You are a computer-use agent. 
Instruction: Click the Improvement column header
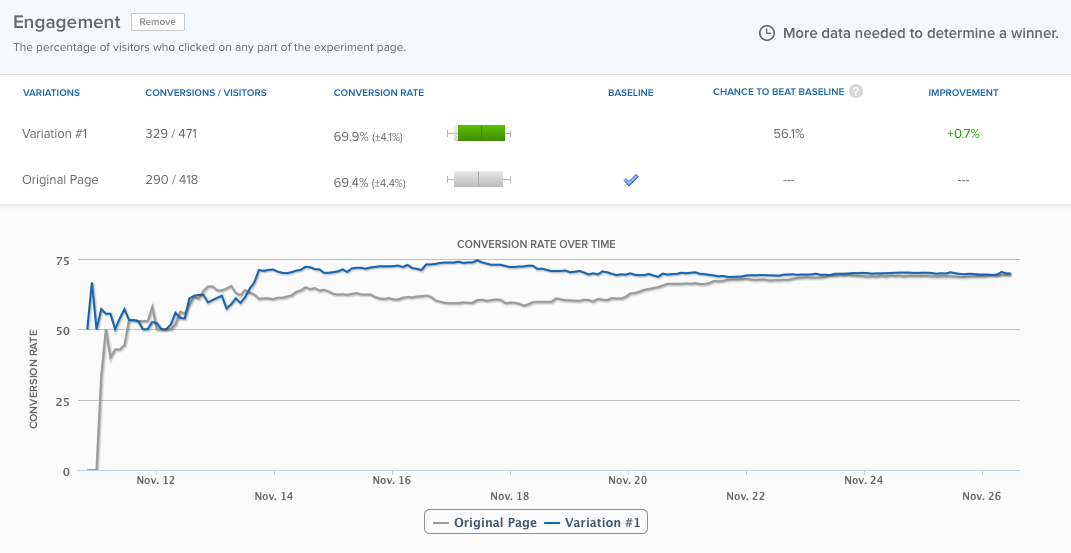[963, 93]
